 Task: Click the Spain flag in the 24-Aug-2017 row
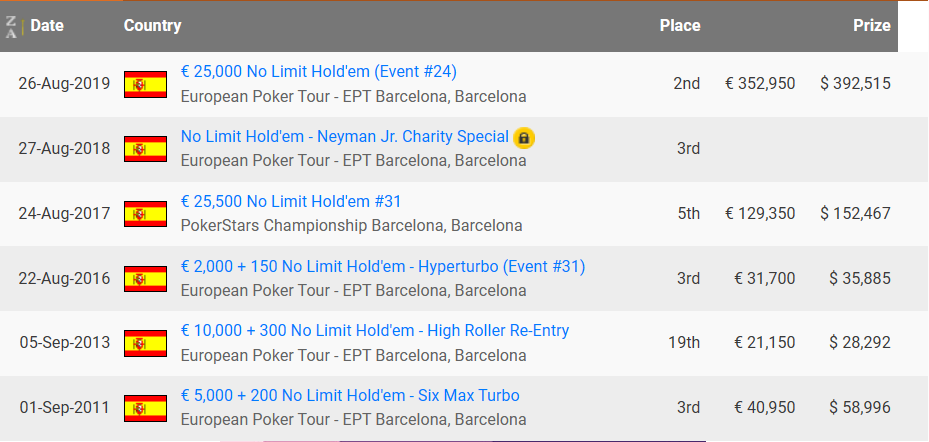(x=145, y=214)
